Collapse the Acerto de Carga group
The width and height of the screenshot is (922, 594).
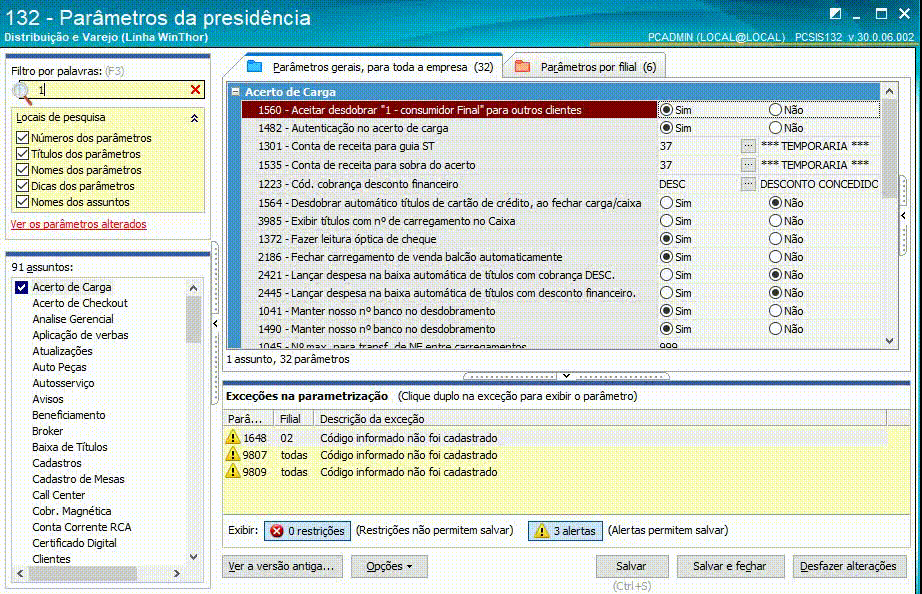coord(235,92)
